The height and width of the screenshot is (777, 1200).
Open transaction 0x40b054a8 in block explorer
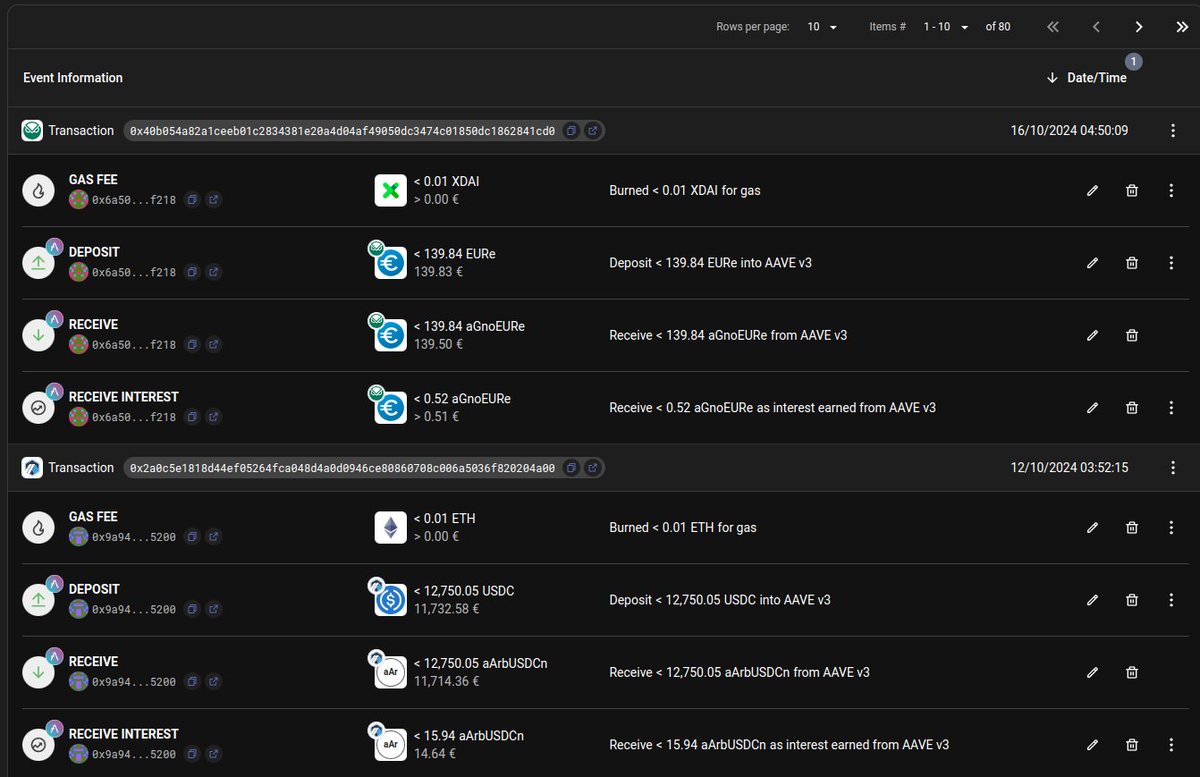pos(592,131)
